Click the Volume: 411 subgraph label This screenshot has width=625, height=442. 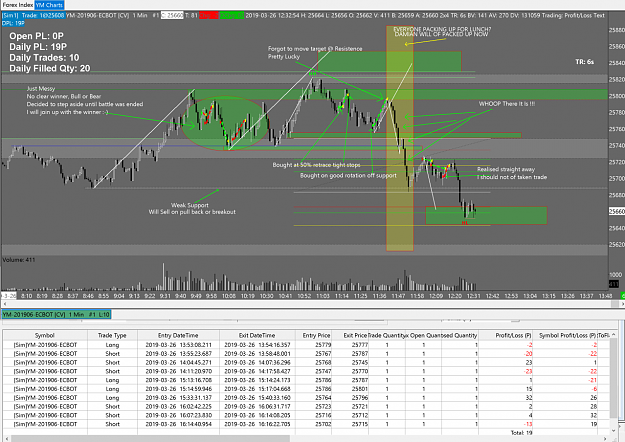[19, 259]
